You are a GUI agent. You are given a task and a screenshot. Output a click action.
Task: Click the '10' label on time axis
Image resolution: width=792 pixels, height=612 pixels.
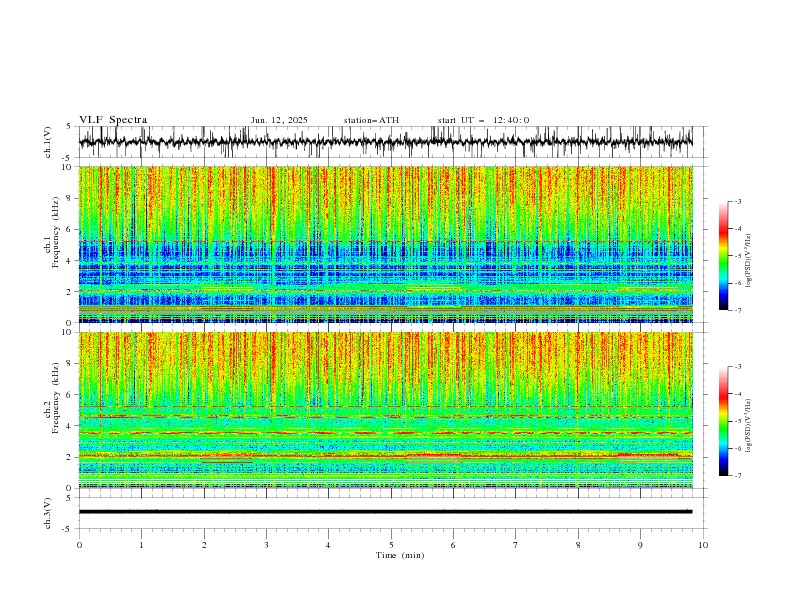(x=703, y=545)
